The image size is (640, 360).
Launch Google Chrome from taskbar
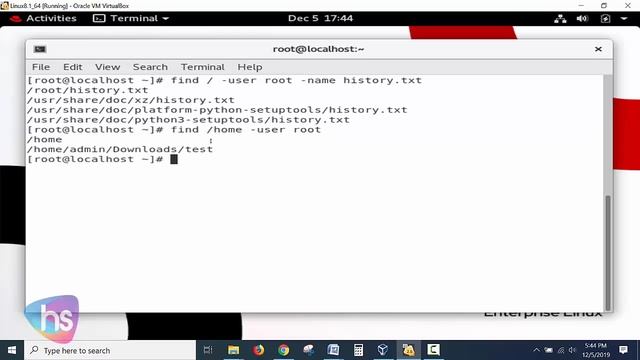pos(284,350)
